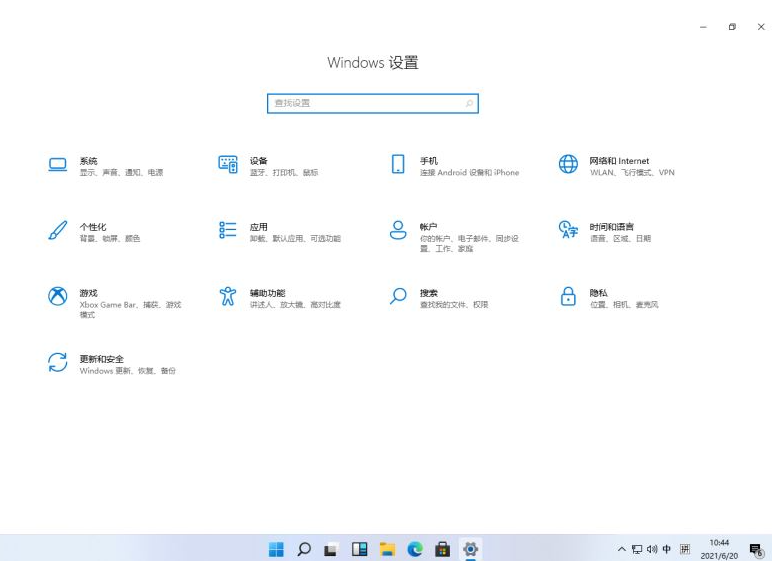Image resolution: width=776 pixels, height=561 pixels.
Task: Open the 搜索 (Search) settings category
Action: pos(428,293)
